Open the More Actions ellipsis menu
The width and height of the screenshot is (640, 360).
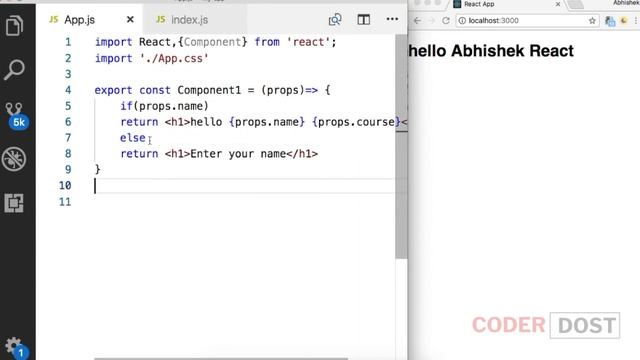coord(392,19)
